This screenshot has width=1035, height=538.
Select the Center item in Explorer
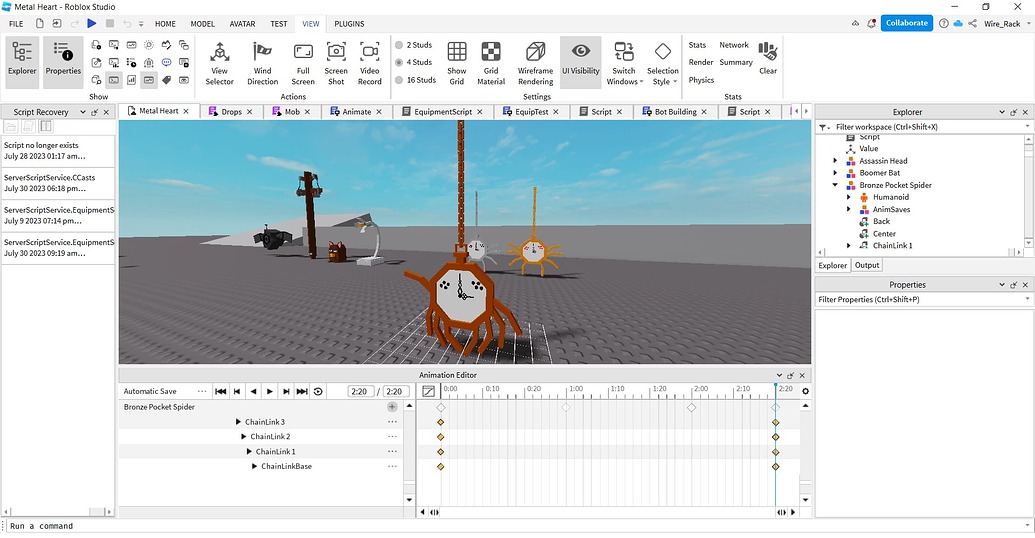coord(884,234)
